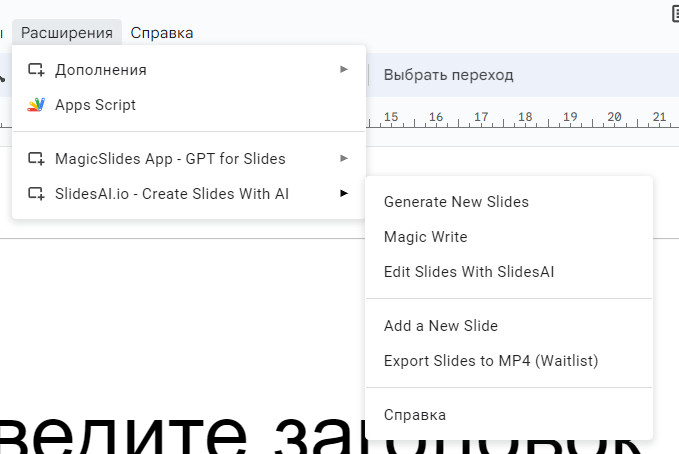This screenshot has height=454, width=679.
Task: Click the colorful Apps Script icon
Action: point(36,105)
